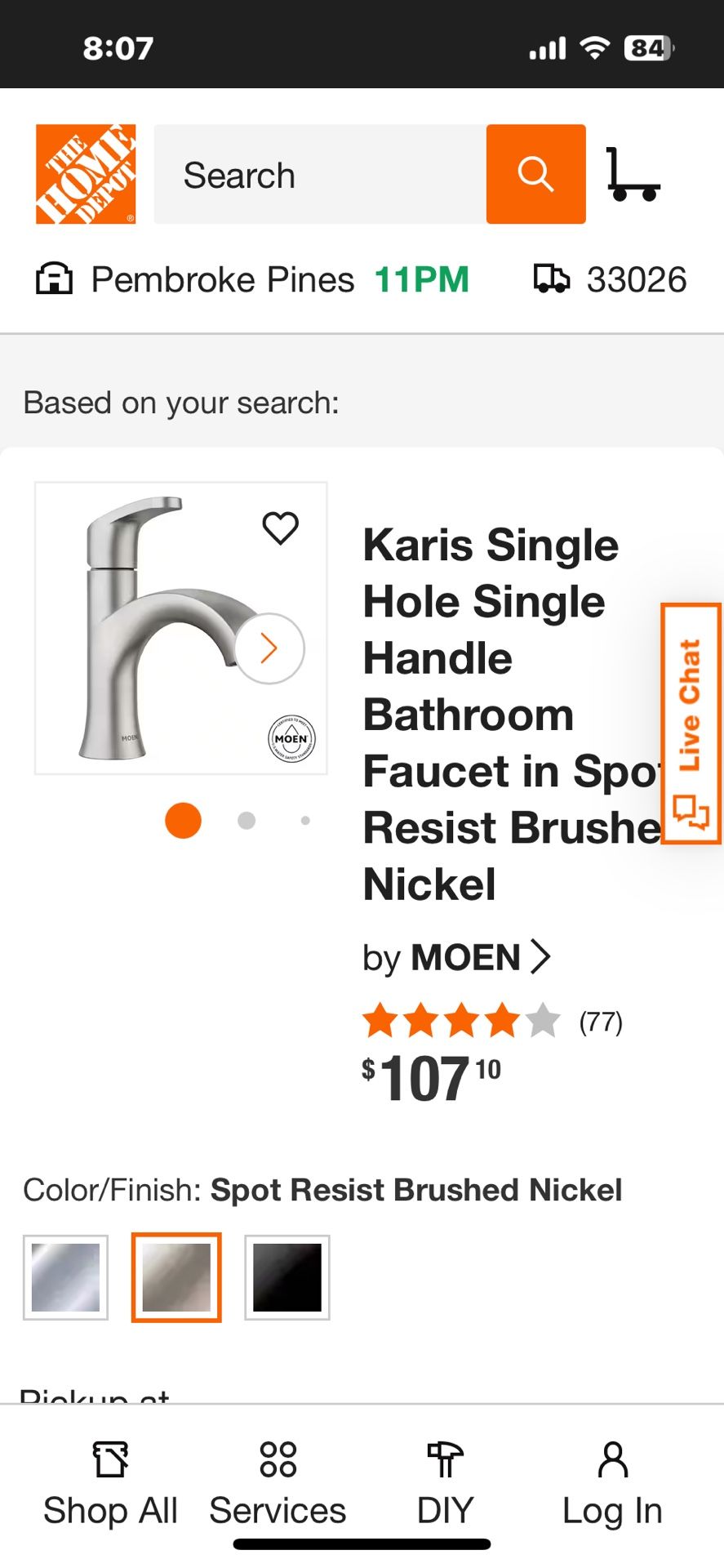Jump to the second image carousel dot

(247, 820)
